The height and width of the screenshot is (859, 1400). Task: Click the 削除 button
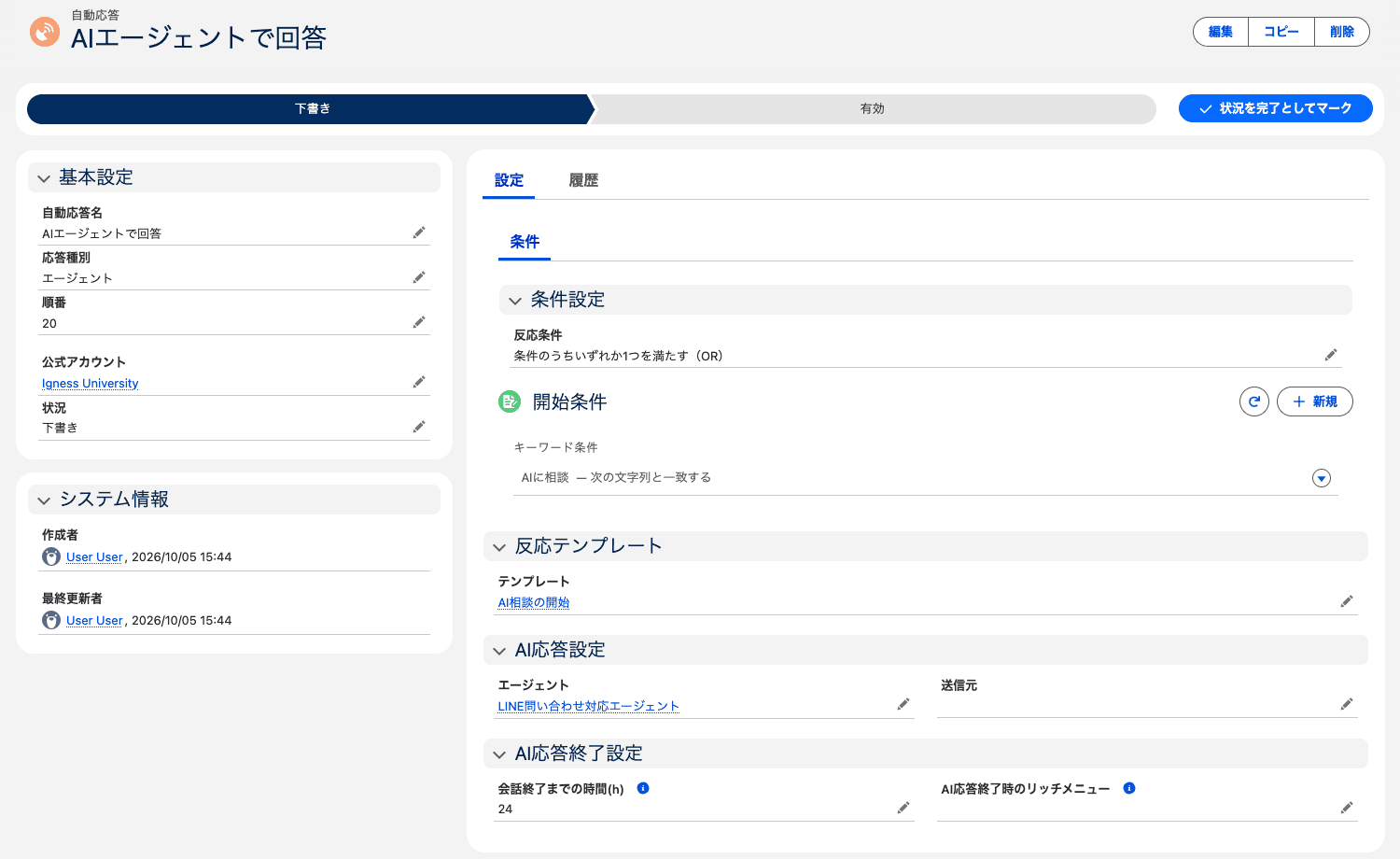click(x=1342, y=32)
